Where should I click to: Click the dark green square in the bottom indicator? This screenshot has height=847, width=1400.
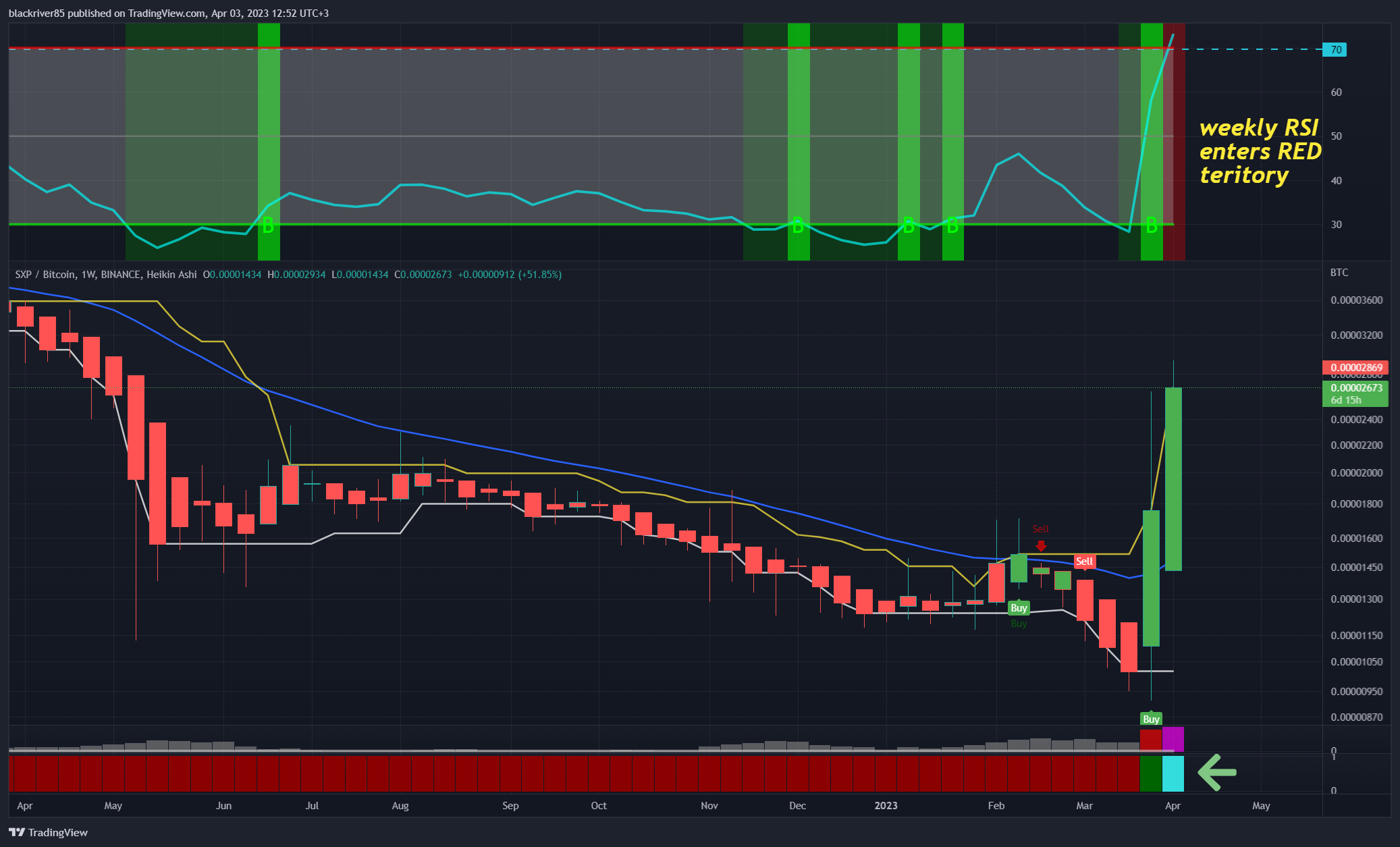[1151, 773]
